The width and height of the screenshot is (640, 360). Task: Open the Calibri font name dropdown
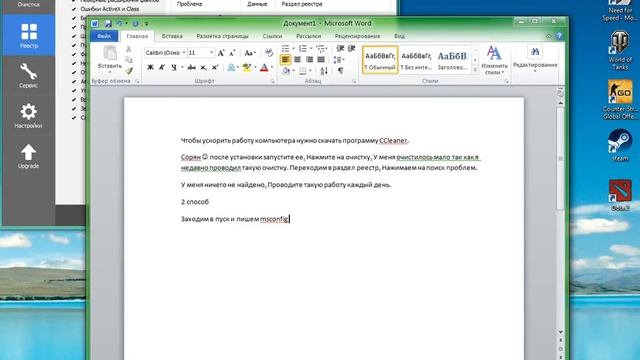(x=184, y=53)
